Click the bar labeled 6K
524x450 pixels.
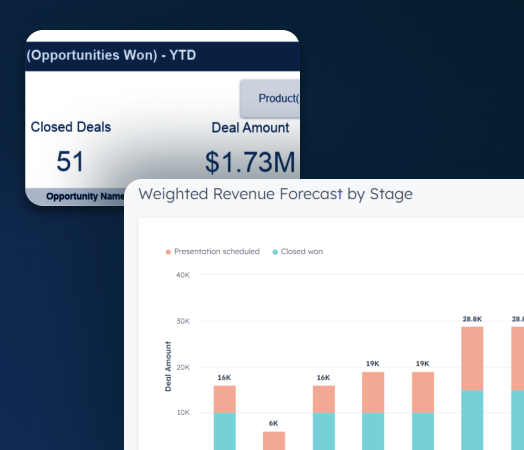click(x=274, y=441)
